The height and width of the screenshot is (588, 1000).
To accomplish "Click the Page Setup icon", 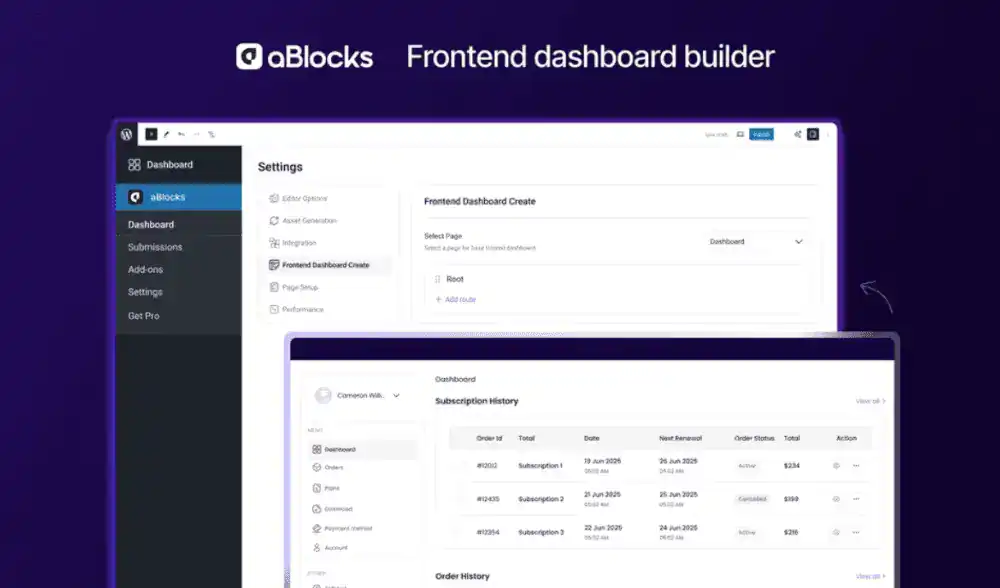I will point(274,287).
